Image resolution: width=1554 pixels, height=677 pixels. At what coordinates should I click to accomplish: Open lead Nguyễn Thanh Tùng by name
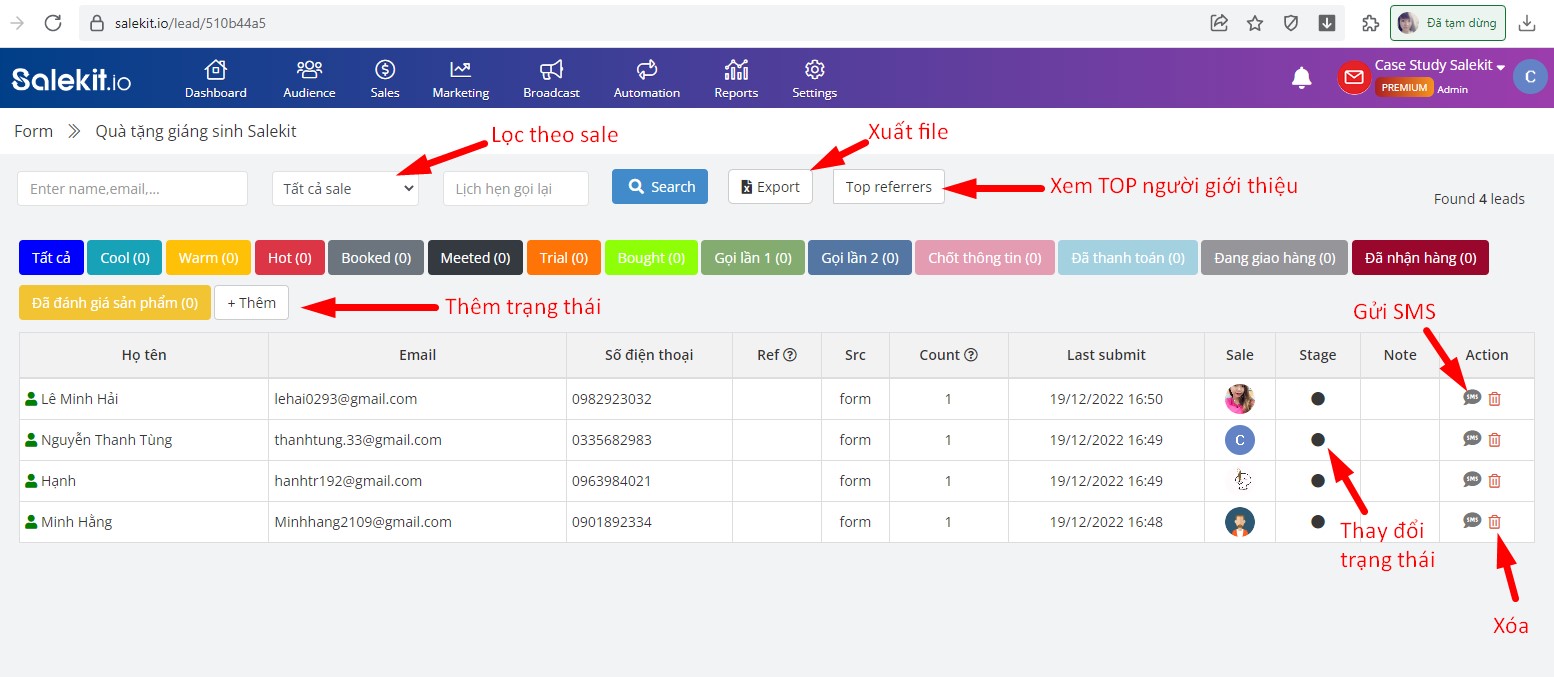tap(106, 440)
